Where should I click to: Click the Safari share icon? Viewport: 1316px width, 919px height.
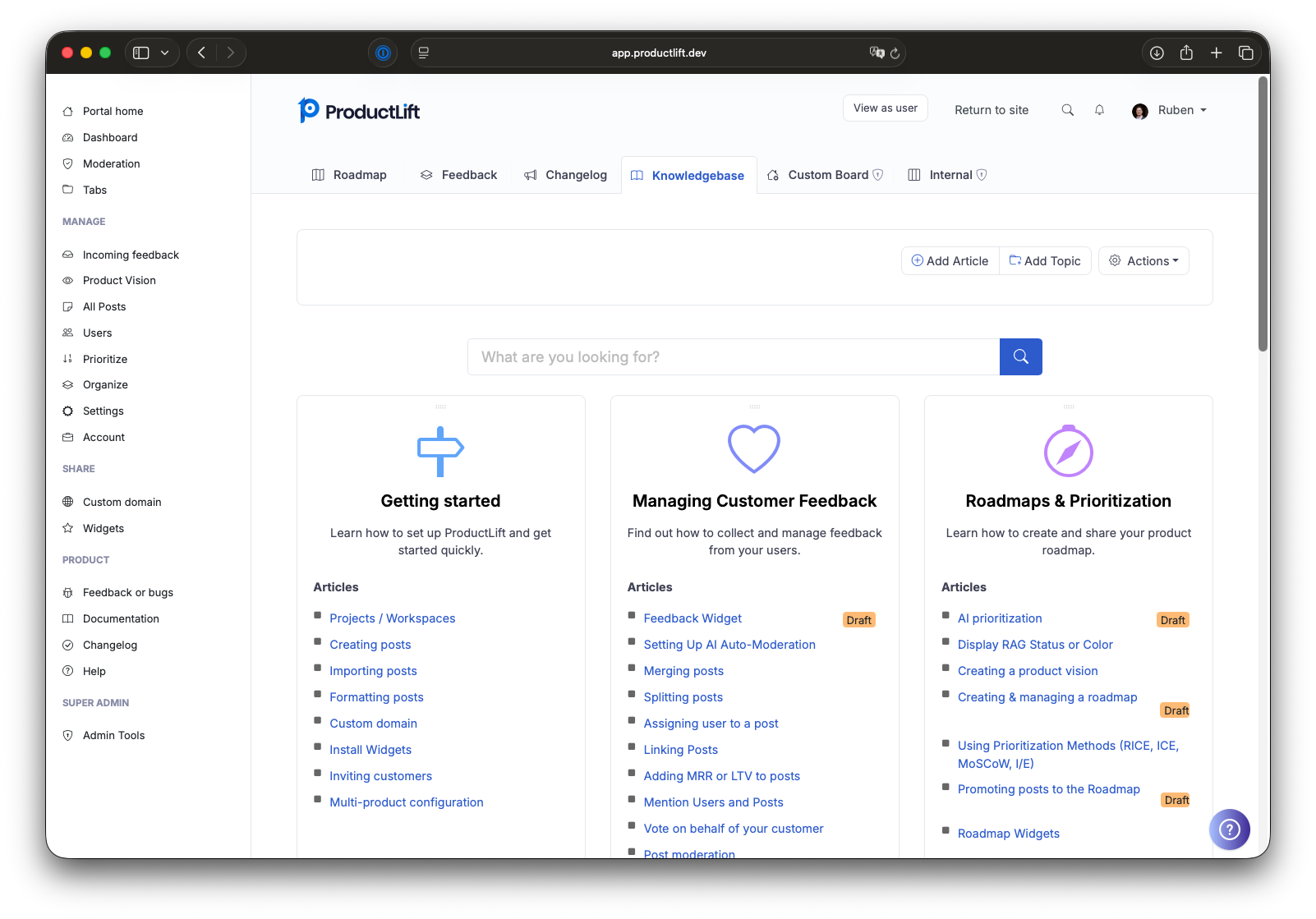[1186, 53]
